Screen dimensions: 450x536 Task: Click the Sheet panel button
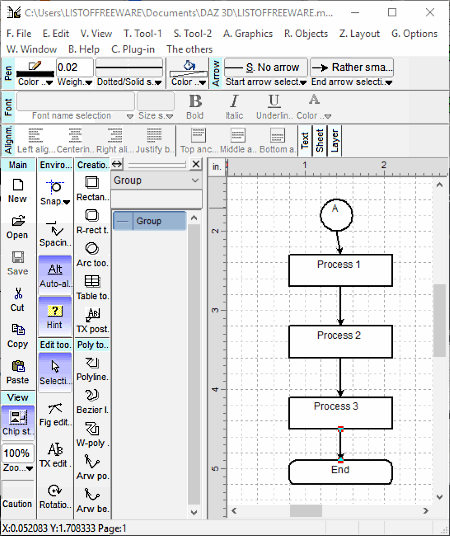point(320,141)
